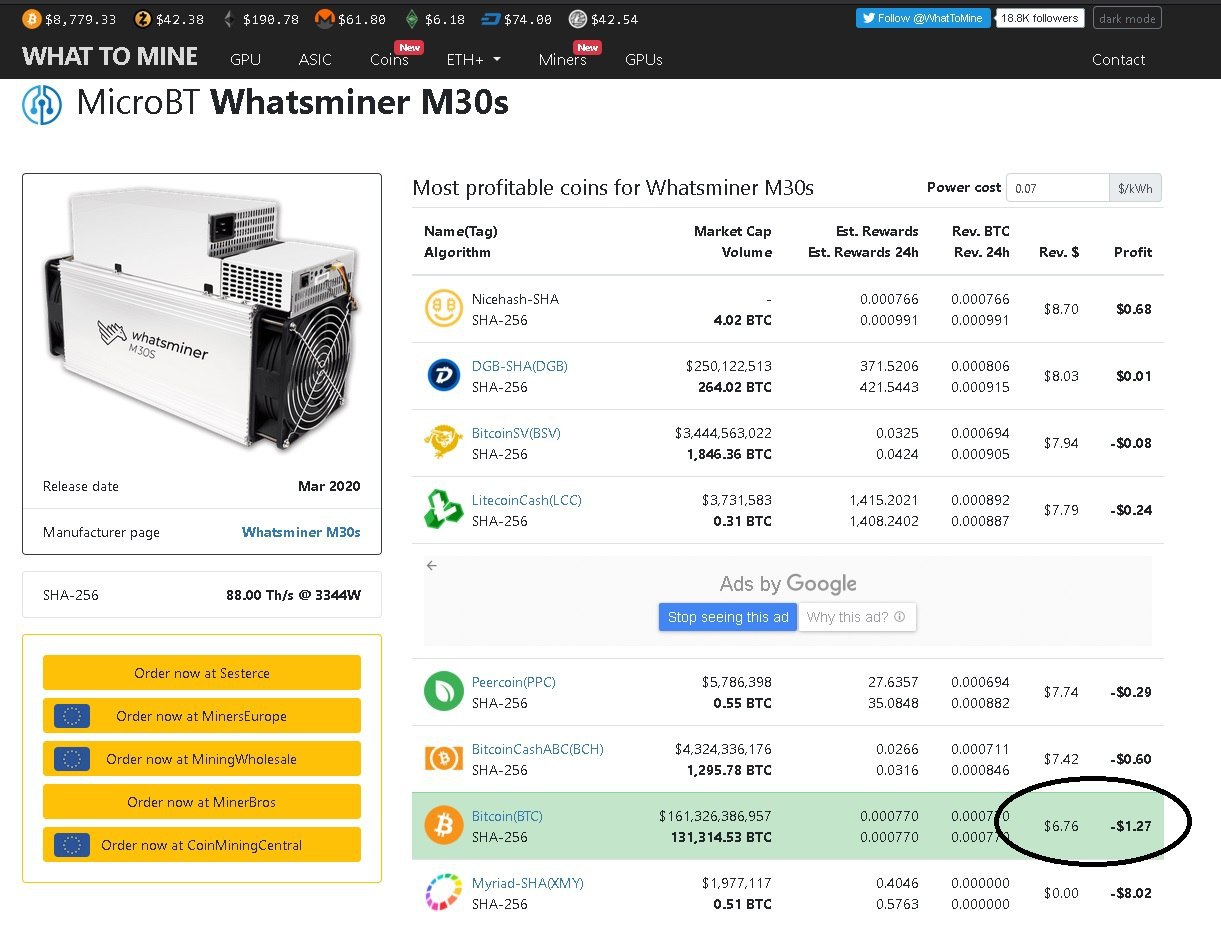Click the WhatToMine logo beside the title
The height and width of the screenshot is (940, 1221).
click(43, 104)
